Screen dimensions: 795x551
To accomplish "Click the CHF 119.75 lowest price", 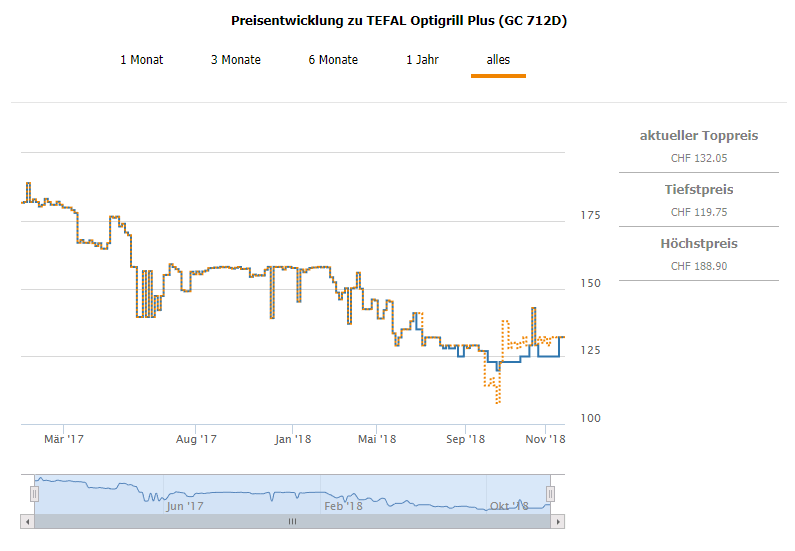I will (x=699, y=212).
